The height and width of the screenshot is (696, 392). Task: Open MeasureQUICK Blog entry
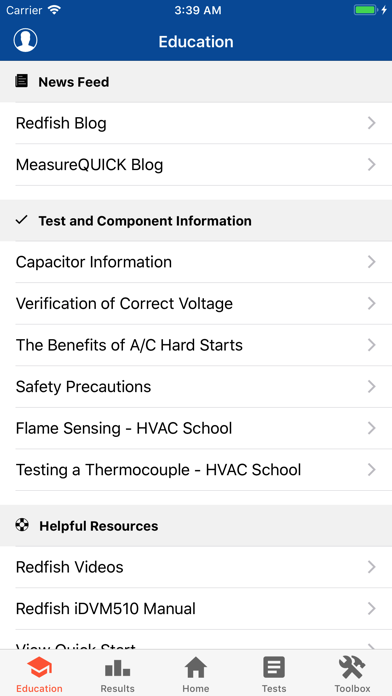[x=196, y=165]
